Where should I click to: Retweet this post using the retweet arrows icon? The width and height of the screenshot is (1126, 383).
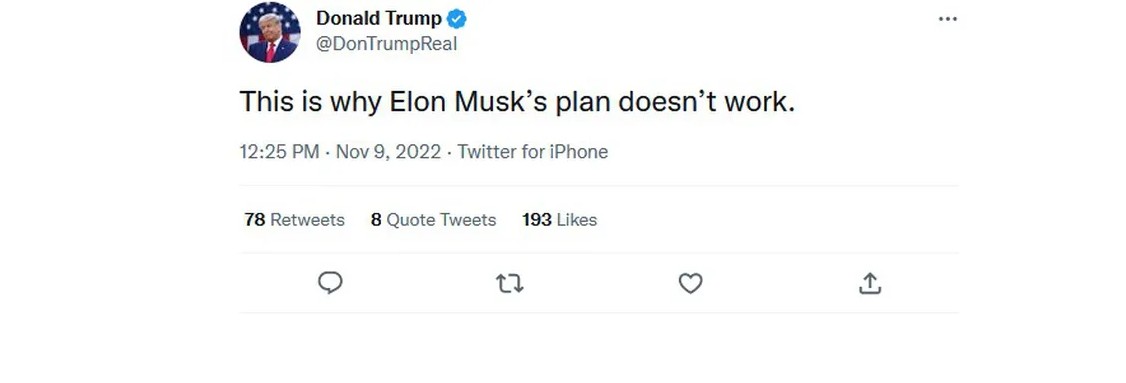click(x=510, y=284)
